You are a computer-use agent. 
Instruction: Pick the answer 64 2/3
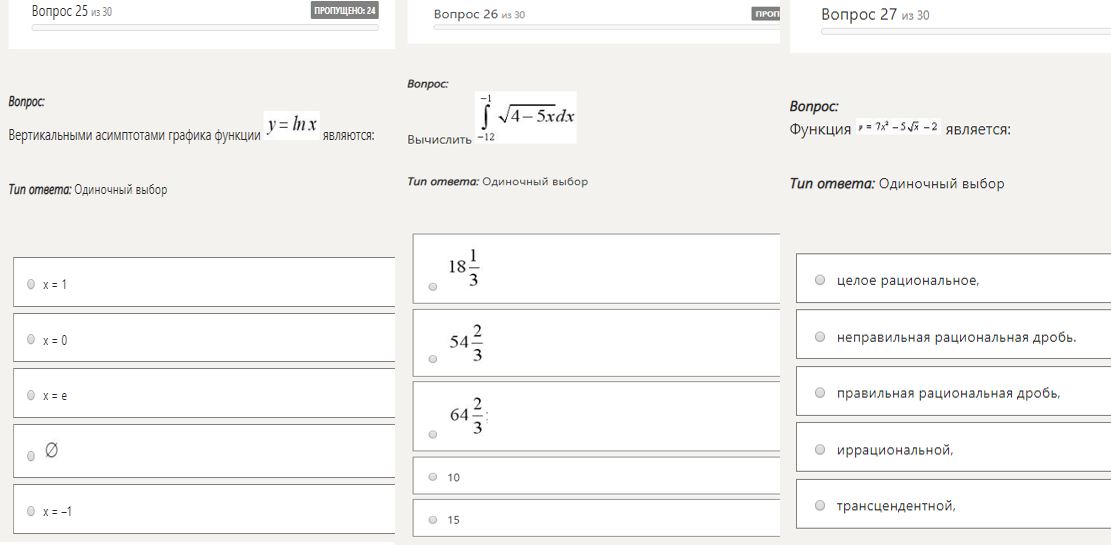432,434
